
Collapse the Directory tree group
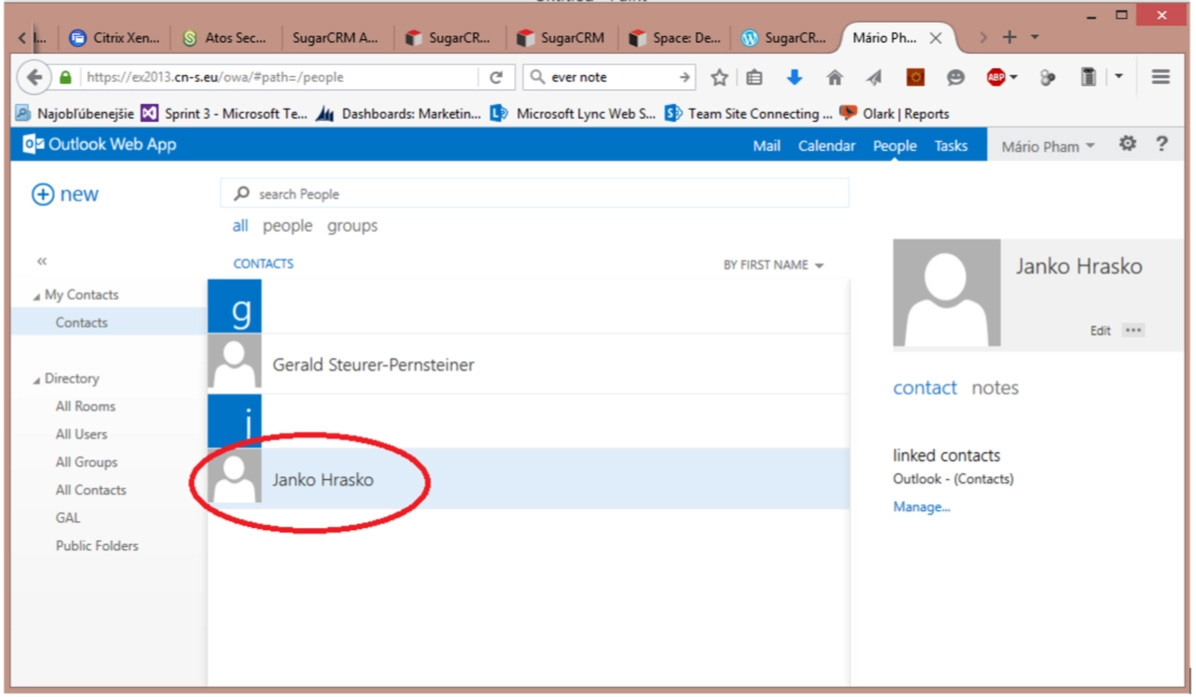pyautogui.click(x=37, y=380)
